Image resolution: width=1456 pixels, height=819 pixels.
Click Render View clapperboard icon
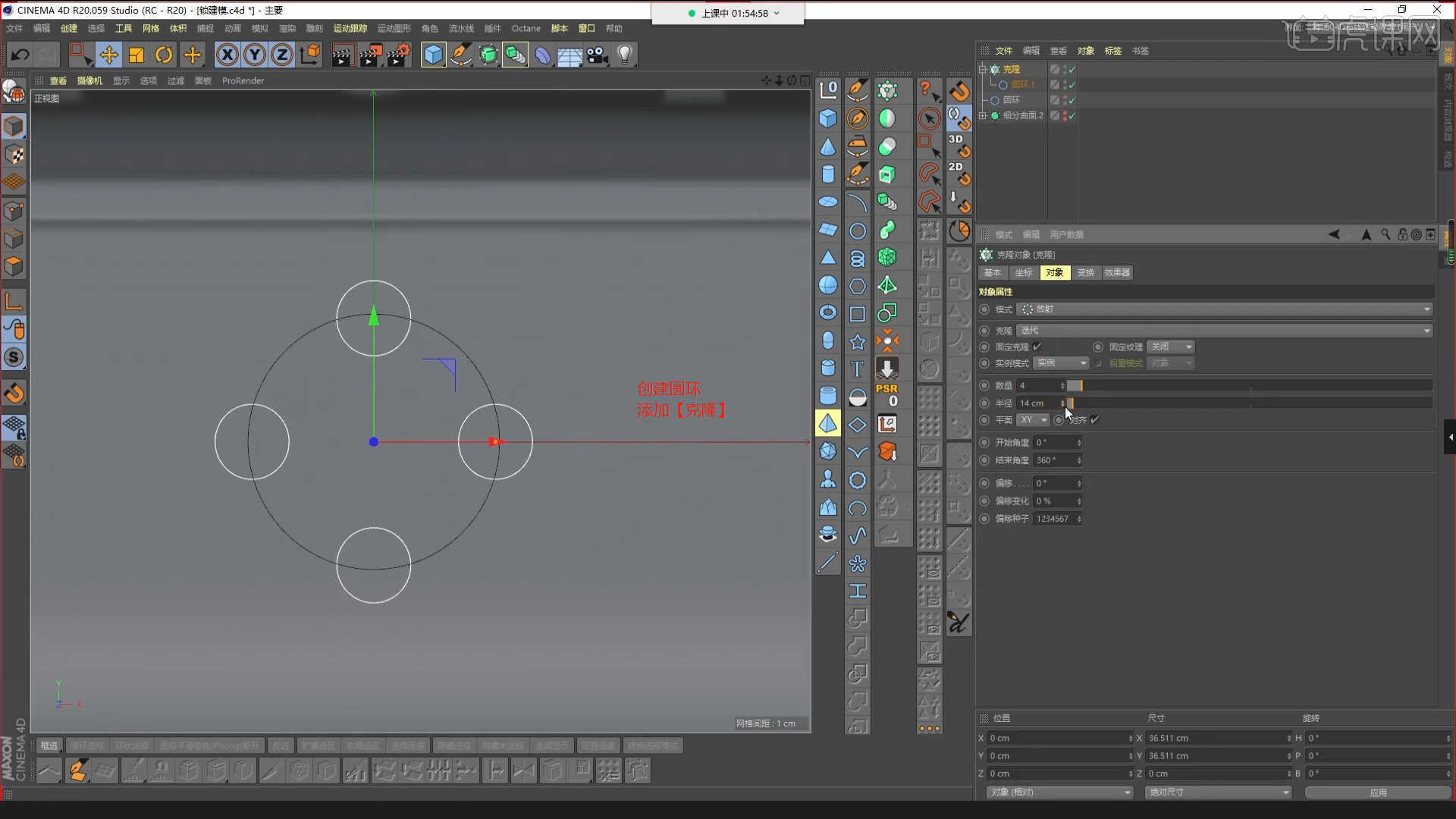click(342, 55)
